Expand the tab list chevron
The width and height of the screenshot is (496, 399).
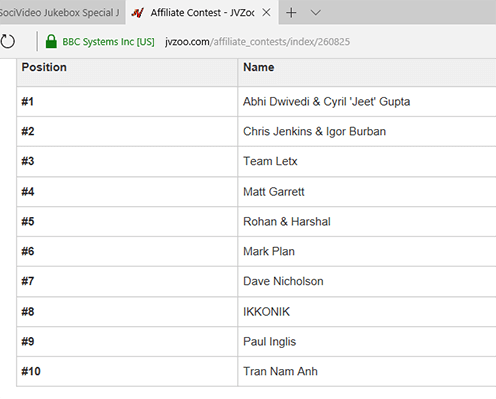(315, 13)
